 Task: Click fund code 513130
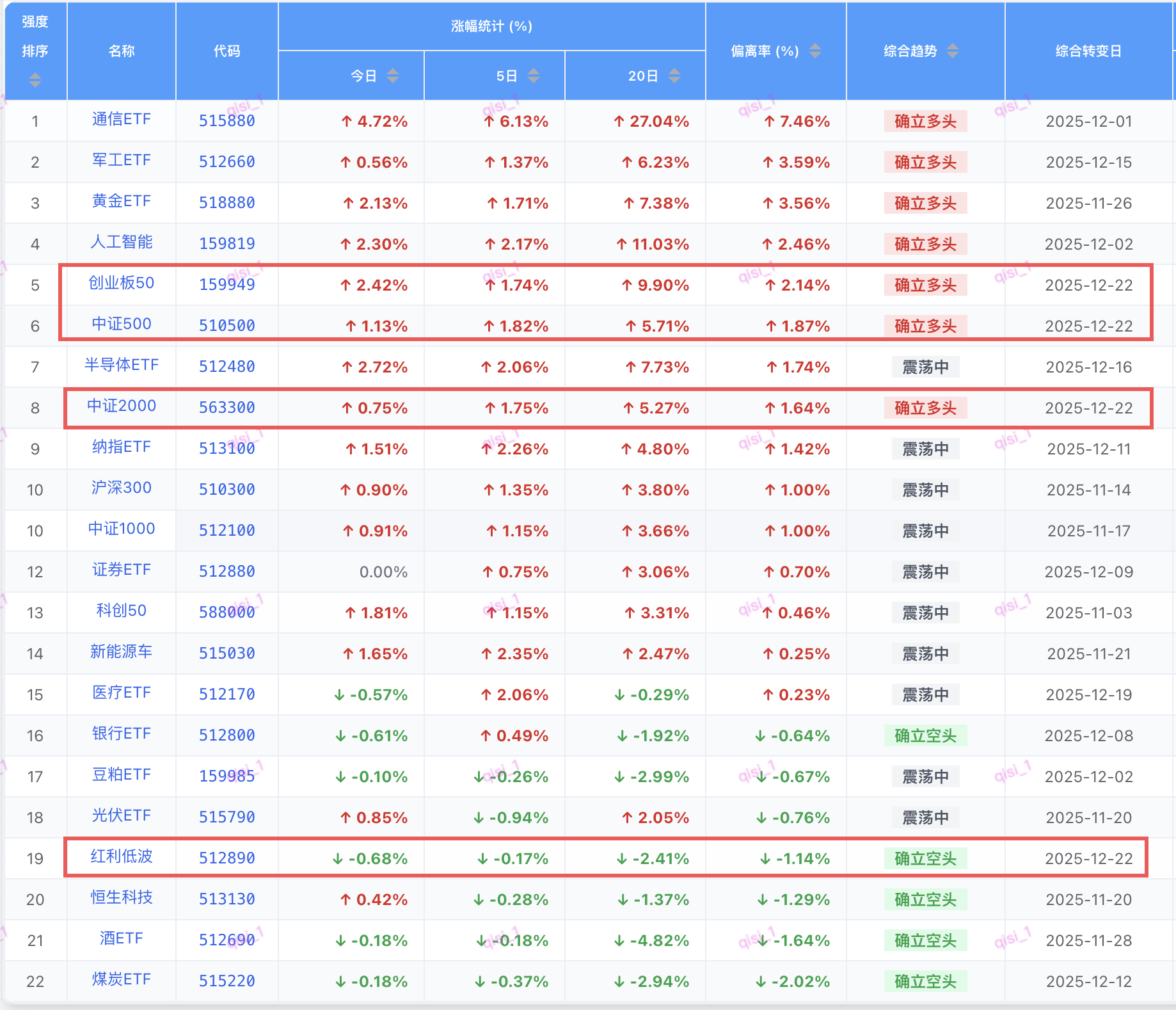tap(226, 899)
